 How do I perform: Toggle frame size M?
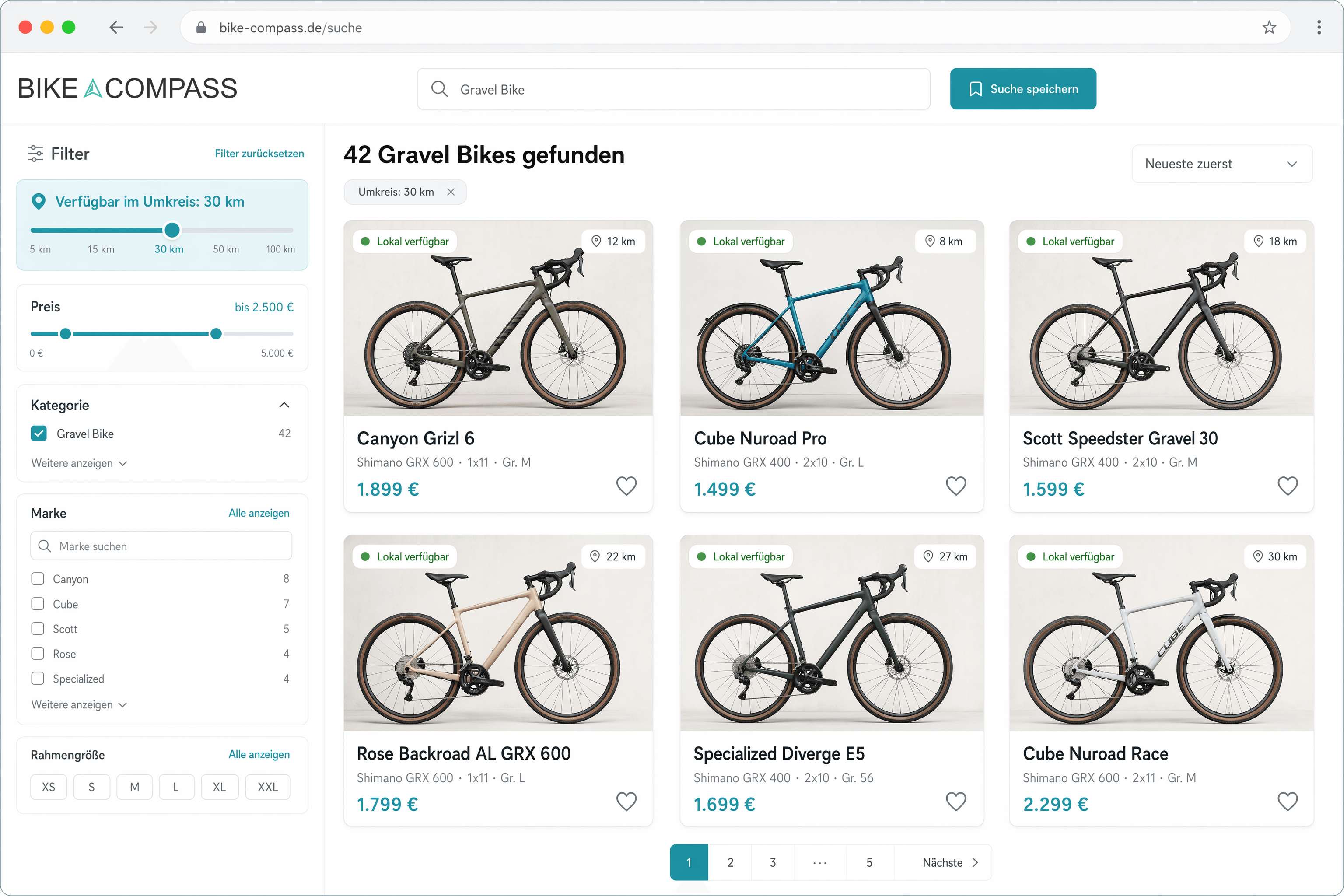134,787
